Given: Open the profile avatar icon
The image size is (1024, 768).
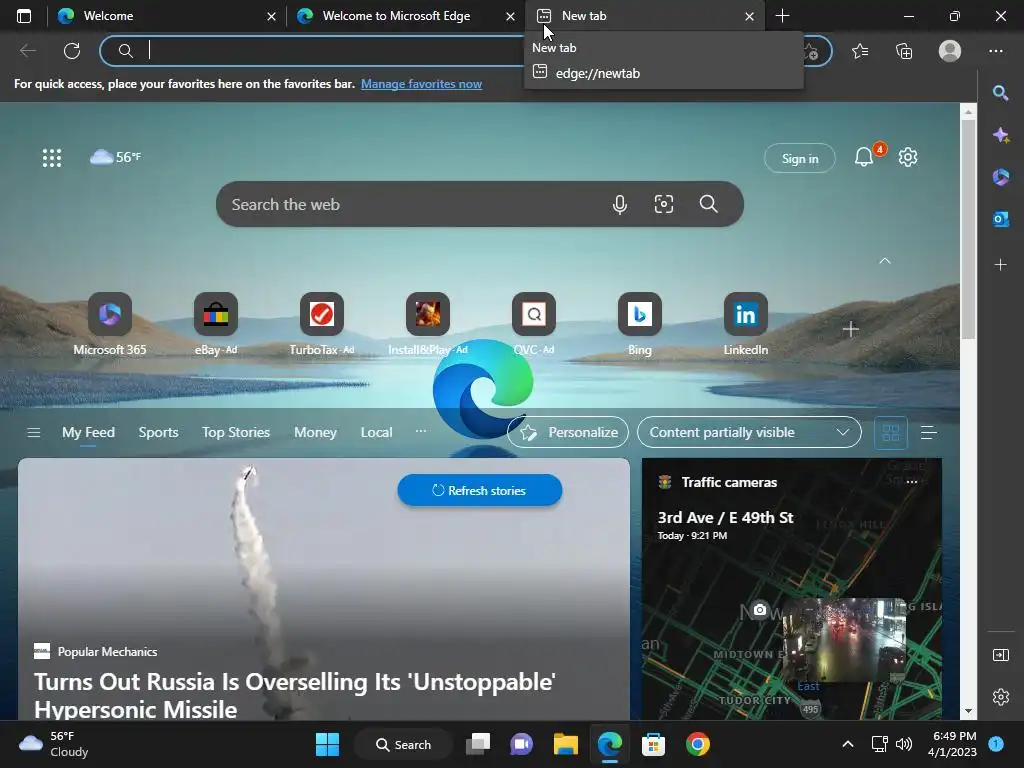Looking at the screenshot, I should (x=950, y=51).
